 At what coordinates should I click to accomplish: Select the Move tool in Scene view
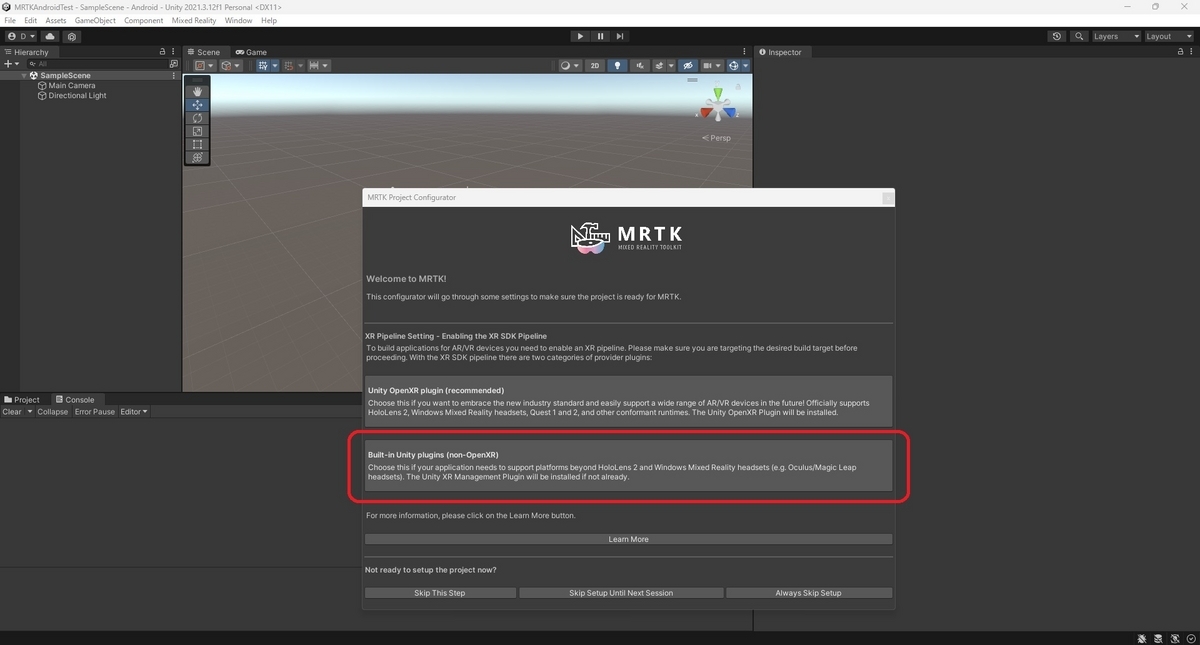click(197, 104)
